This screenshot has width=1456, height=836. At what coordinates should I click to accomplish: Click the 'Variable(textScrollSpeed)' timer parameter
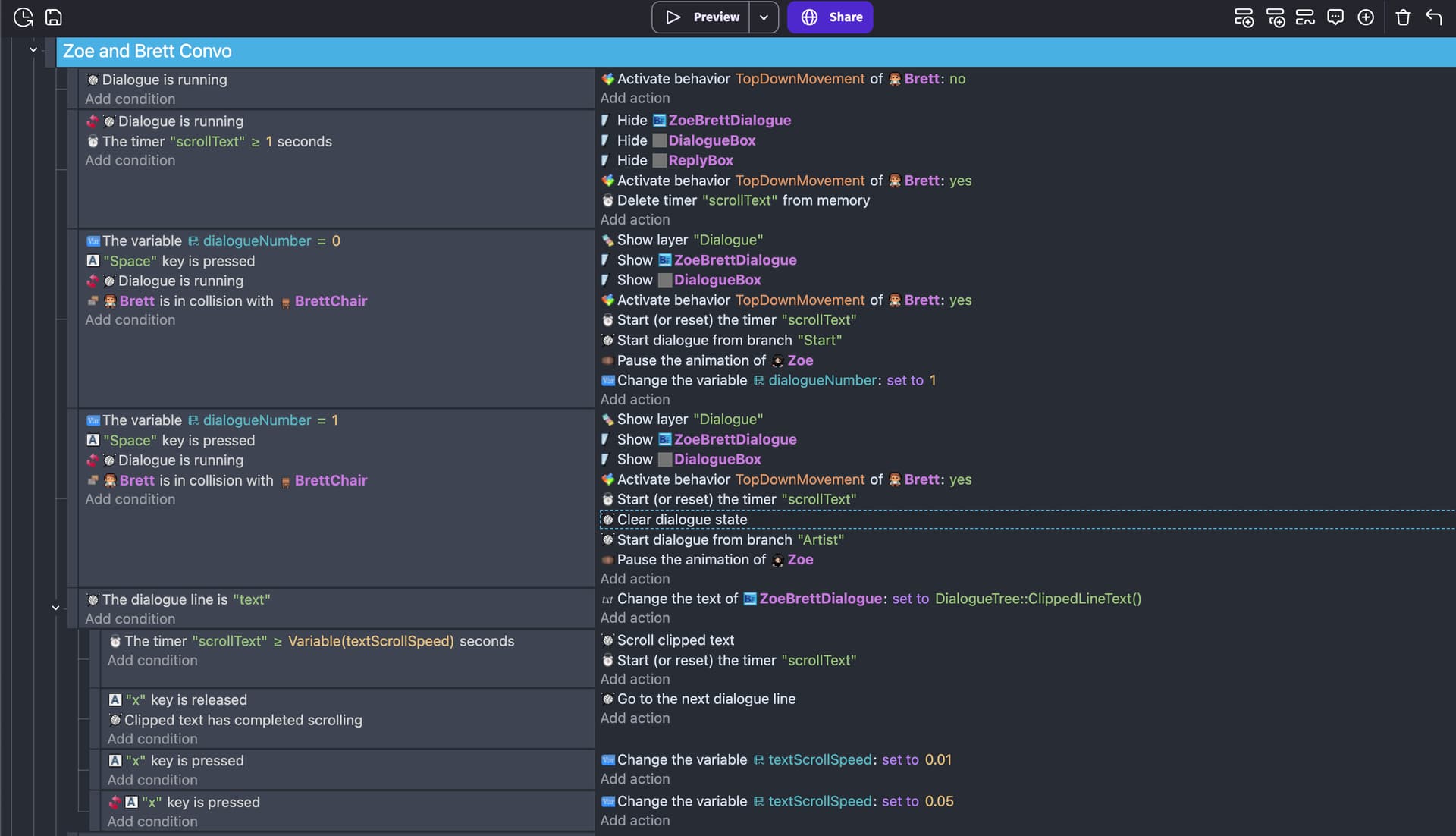tap(371, 641)
